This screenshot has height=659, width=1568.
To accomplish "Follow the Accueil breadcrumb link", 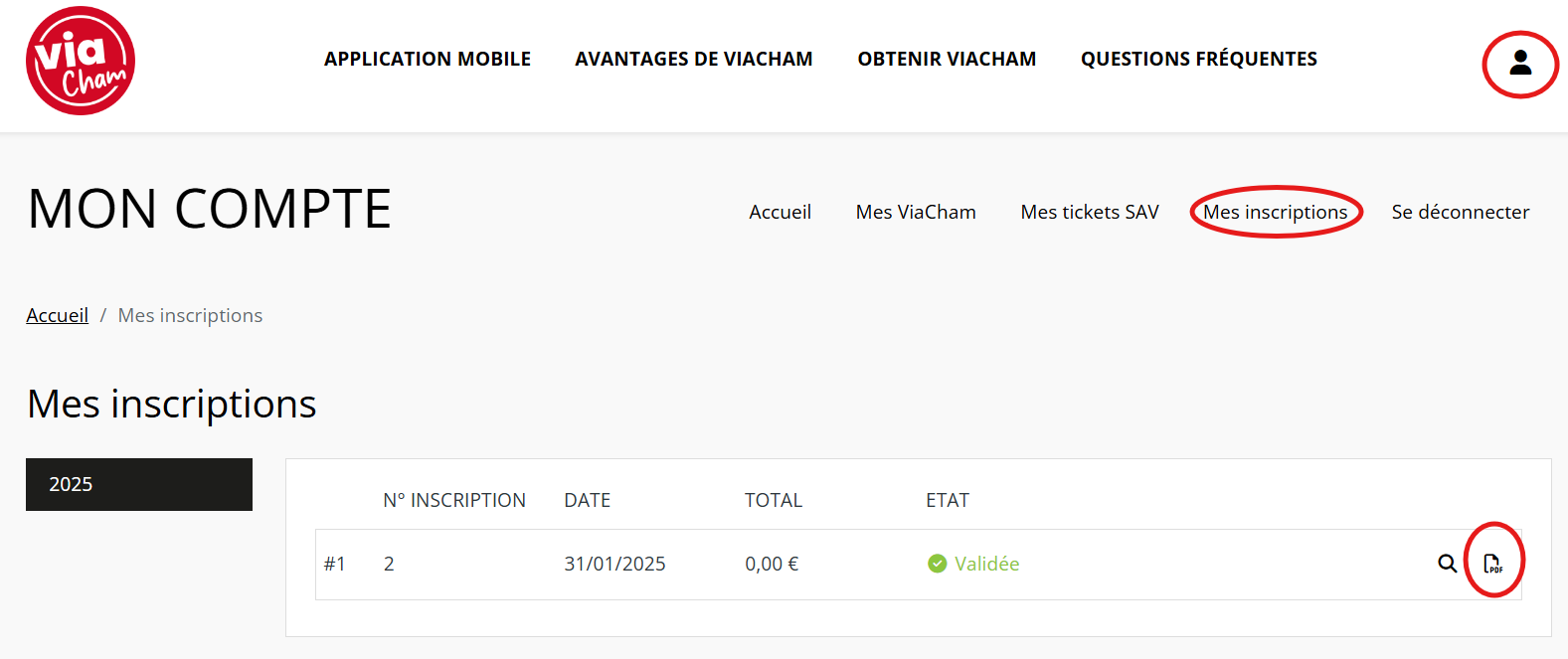I will click(x=57, y=315).
